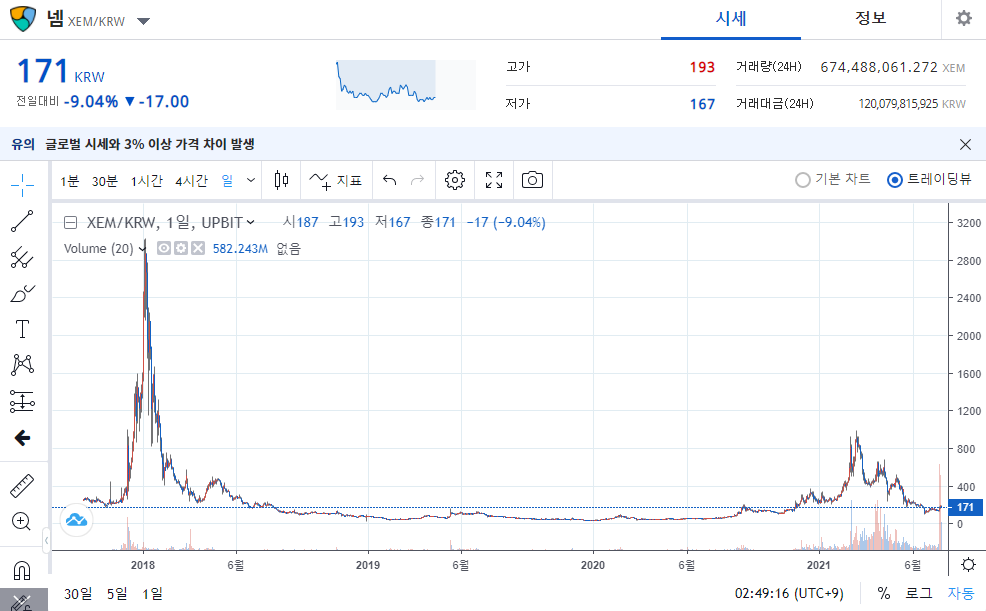Screen dimensions: 986x611
Task: Set date range to 30일
Action: (78, 593)
